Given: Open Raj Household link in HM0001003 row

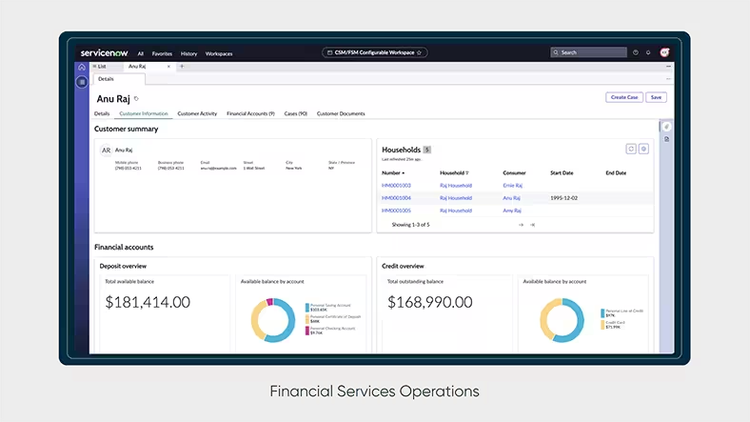Looking at the screenshot, I should [456, 186].
